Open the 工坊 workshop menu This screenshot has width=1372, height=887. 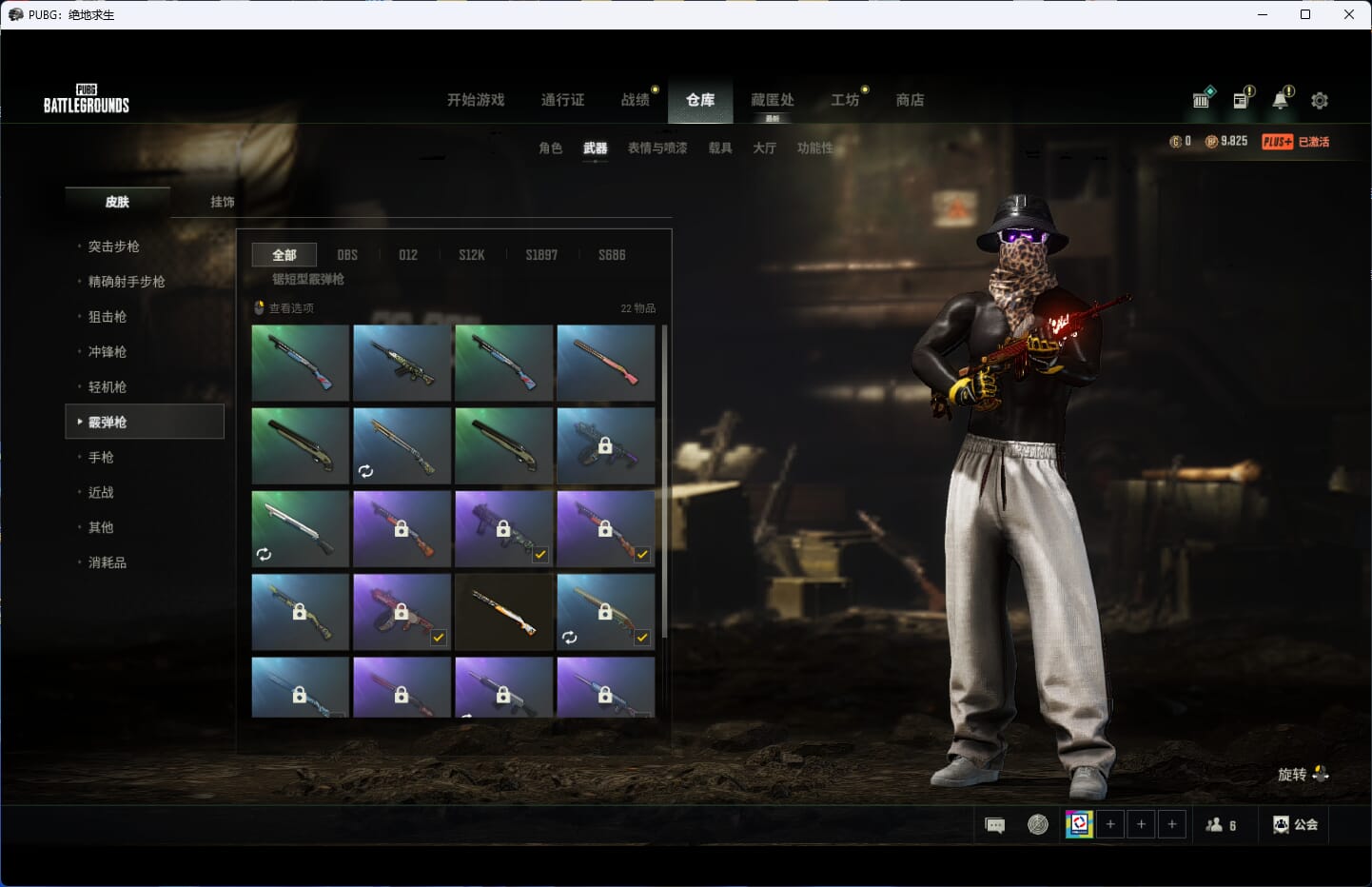845,100
